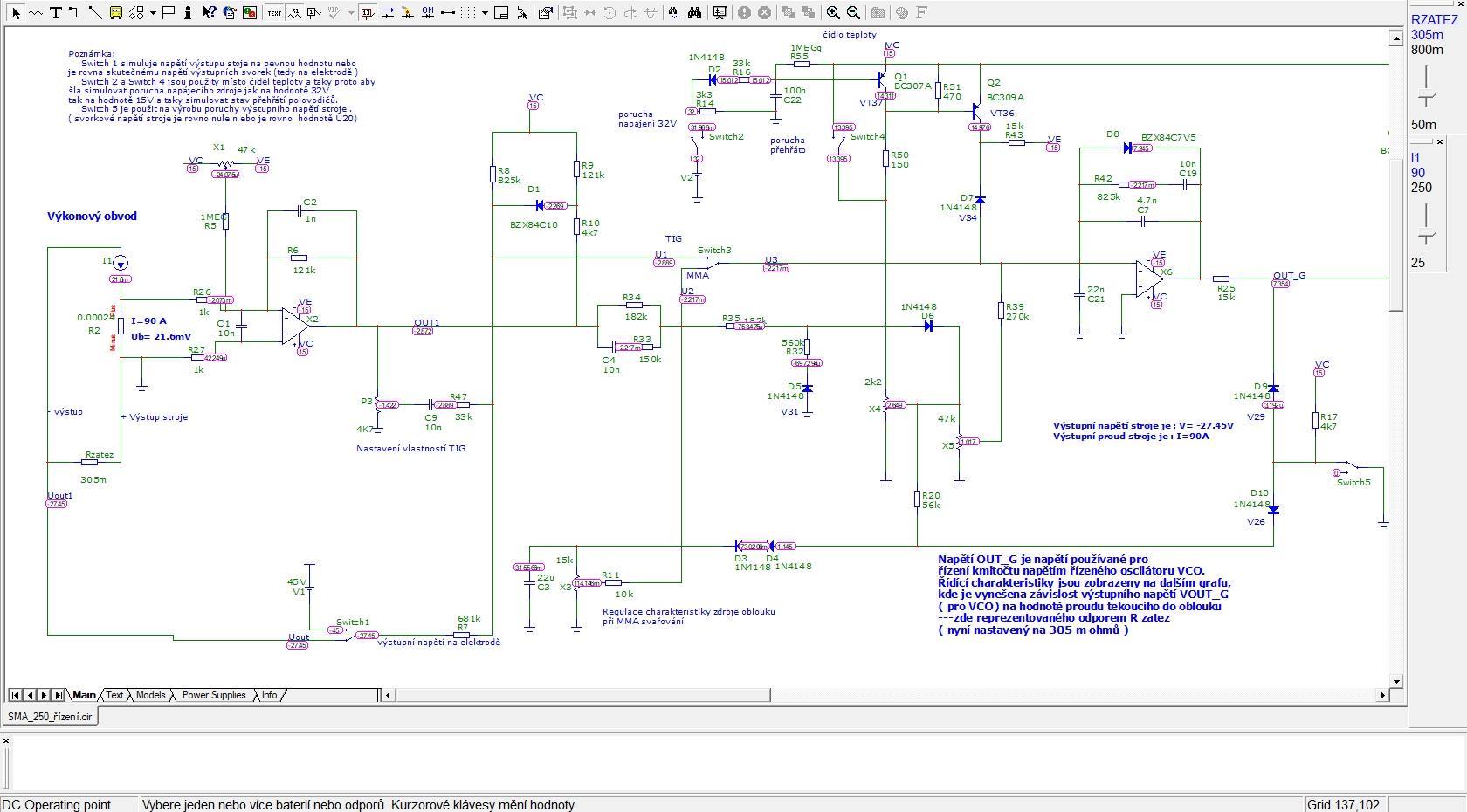This screenshot has width=1467, height=812.
Task: Toggle Currents display button
Action: (387, 13)
